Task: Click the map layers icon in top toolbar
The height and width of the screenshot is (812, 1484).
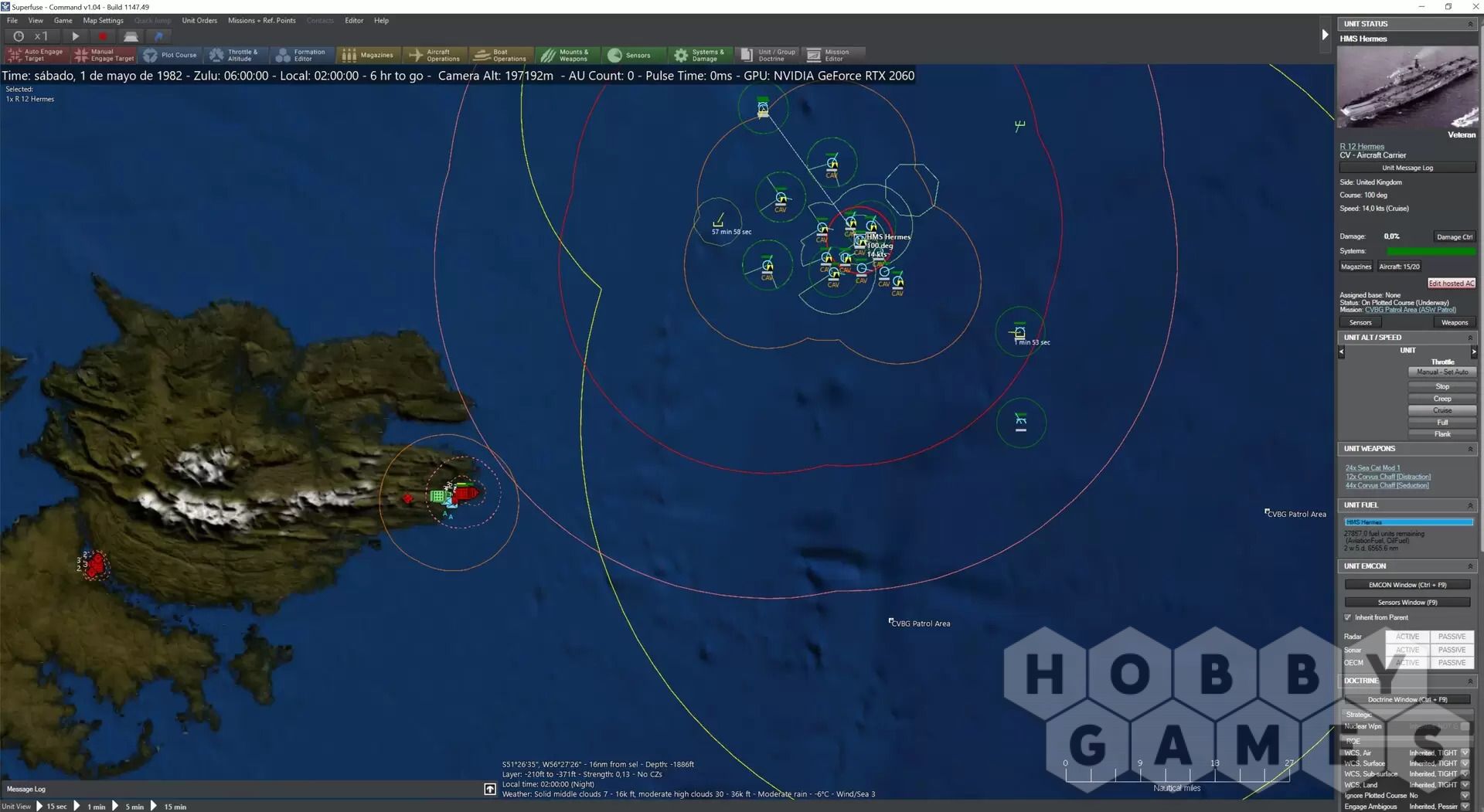Action: click(131, 36)
